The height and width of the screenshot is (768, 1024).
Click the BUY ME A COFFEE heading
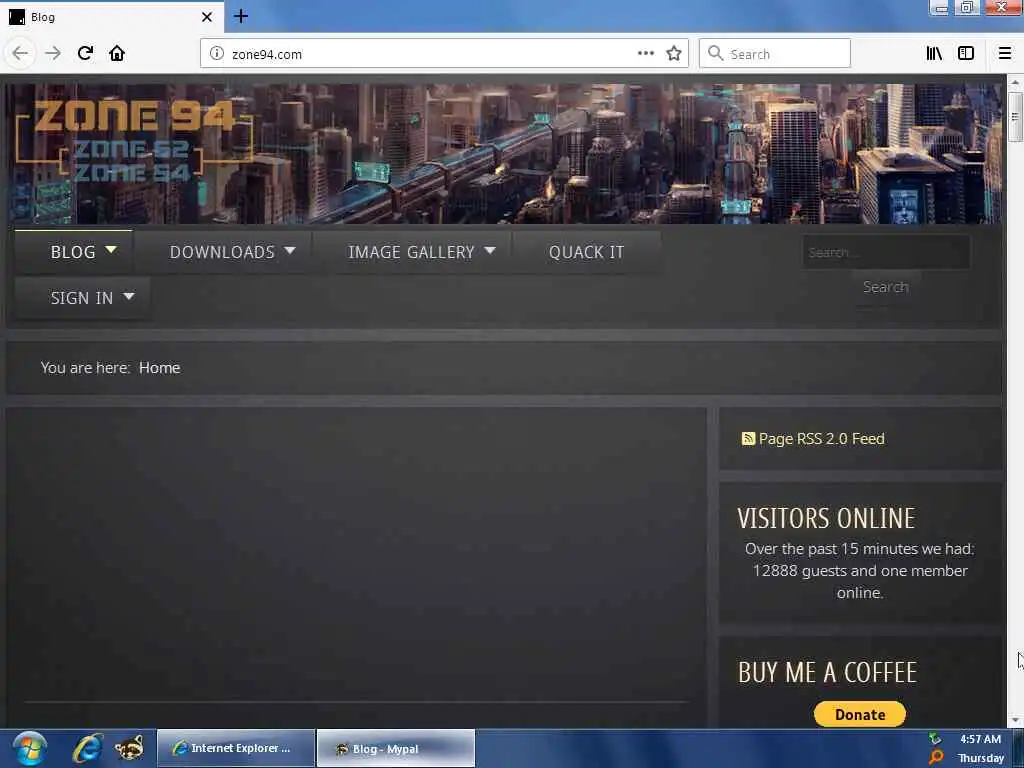point(827,672)
